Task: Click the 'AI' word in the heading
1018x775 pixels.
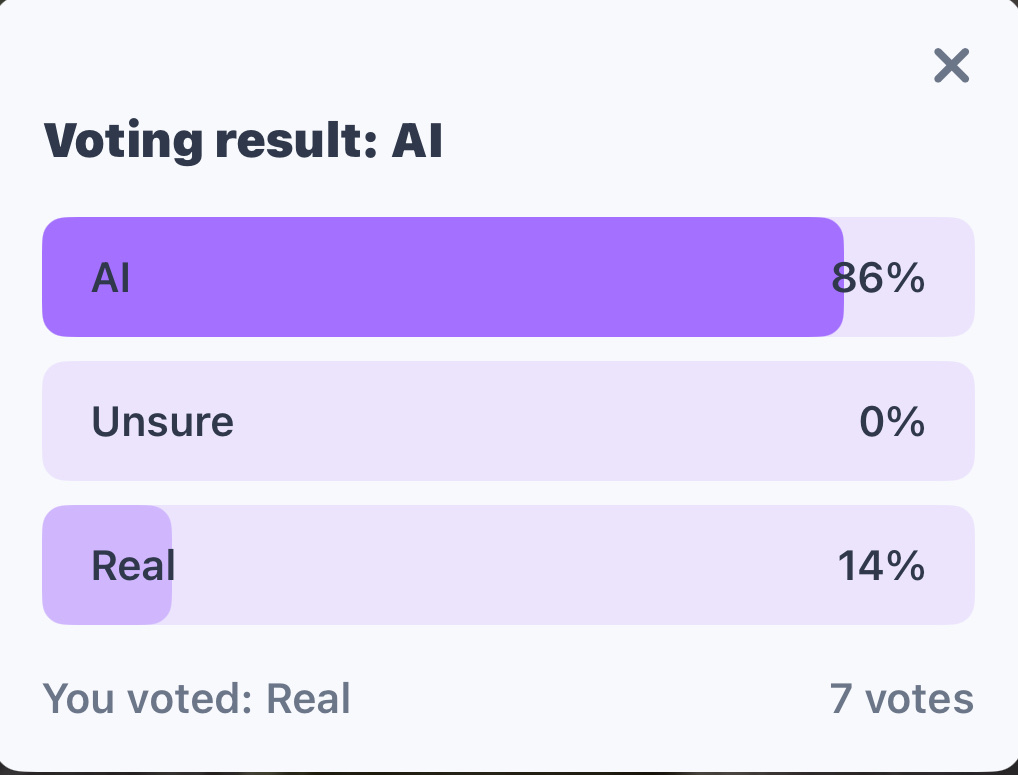Action: (x=417, y=141)
